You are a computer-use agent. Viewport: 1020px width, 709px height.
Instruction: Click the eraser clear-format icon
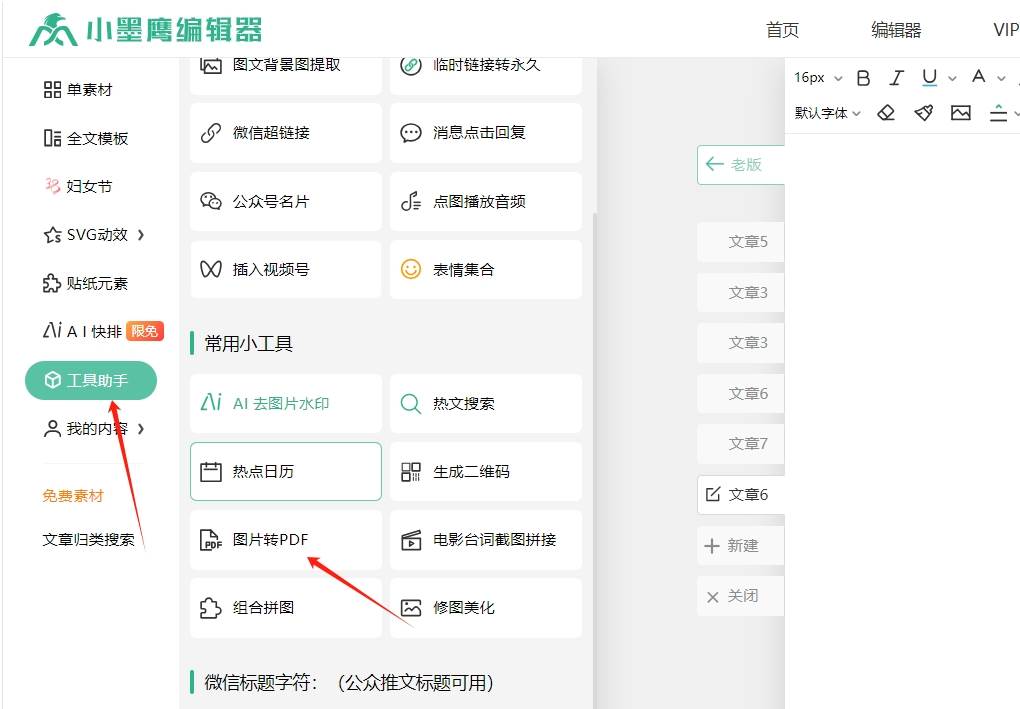886,113
